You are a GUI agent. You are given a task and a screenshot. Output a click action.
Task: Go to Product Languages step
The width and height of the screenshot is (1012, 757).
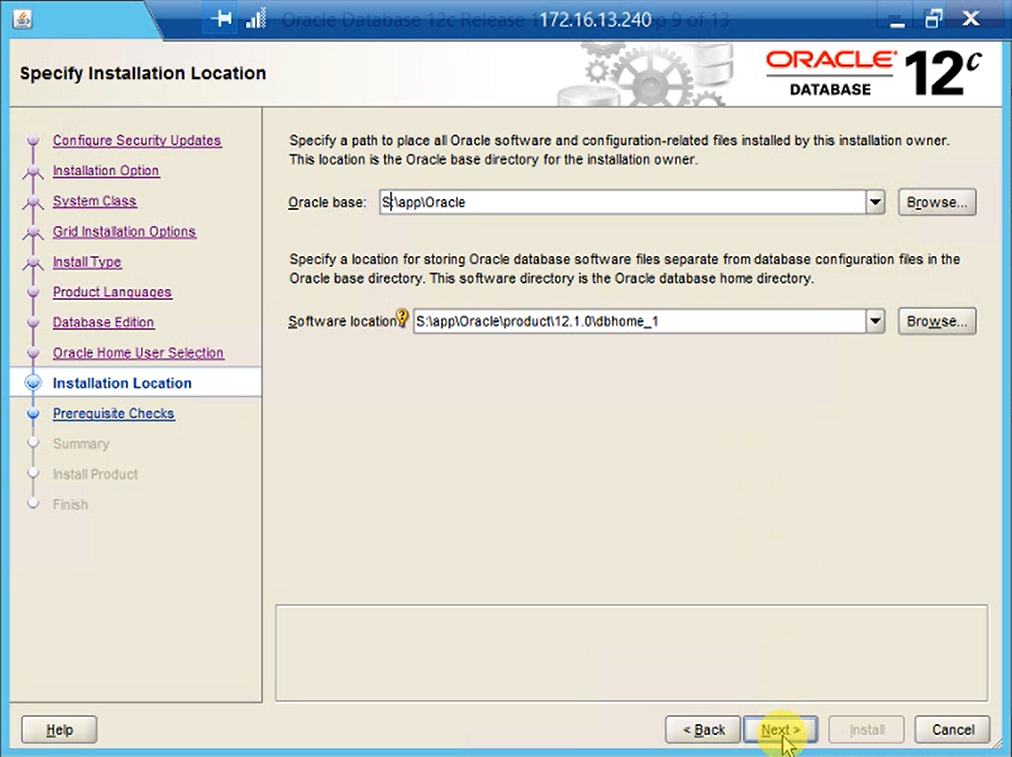[112, 292]
